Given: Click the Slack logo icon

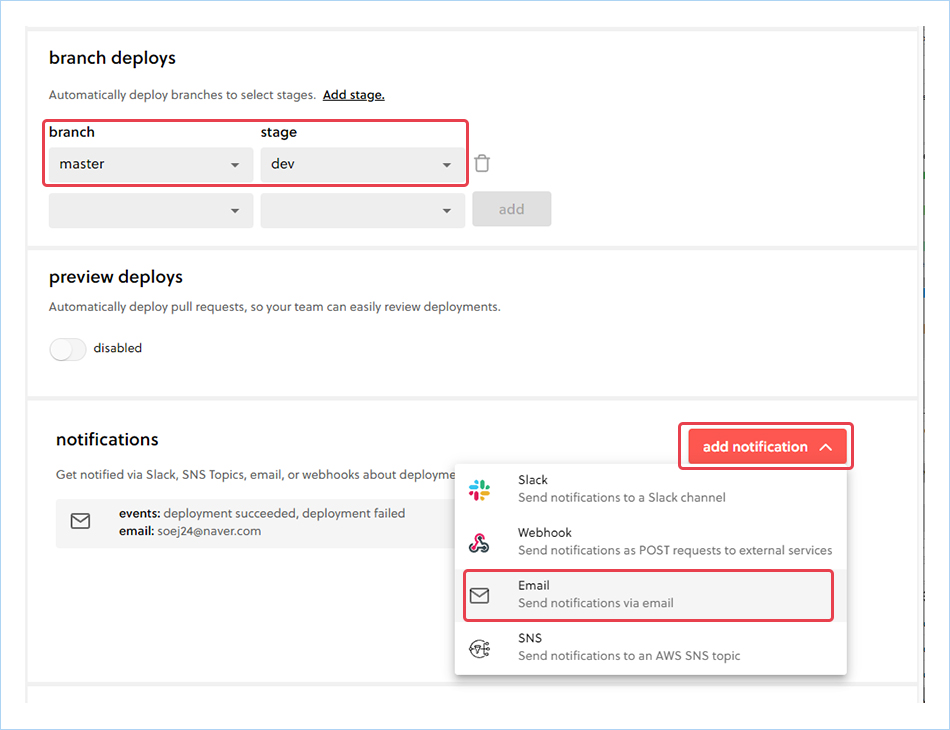Looking at the screenshot, I should coord(479,489).
